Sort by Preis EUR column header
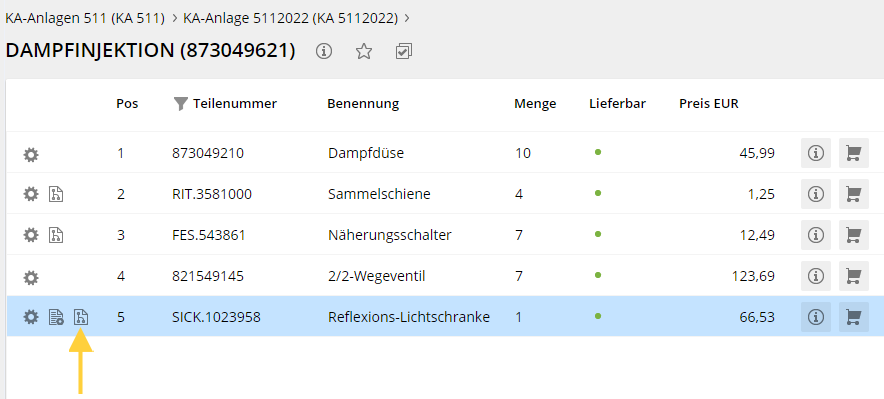The height and width of the screenshot is (399, 884). coord(709,104)
